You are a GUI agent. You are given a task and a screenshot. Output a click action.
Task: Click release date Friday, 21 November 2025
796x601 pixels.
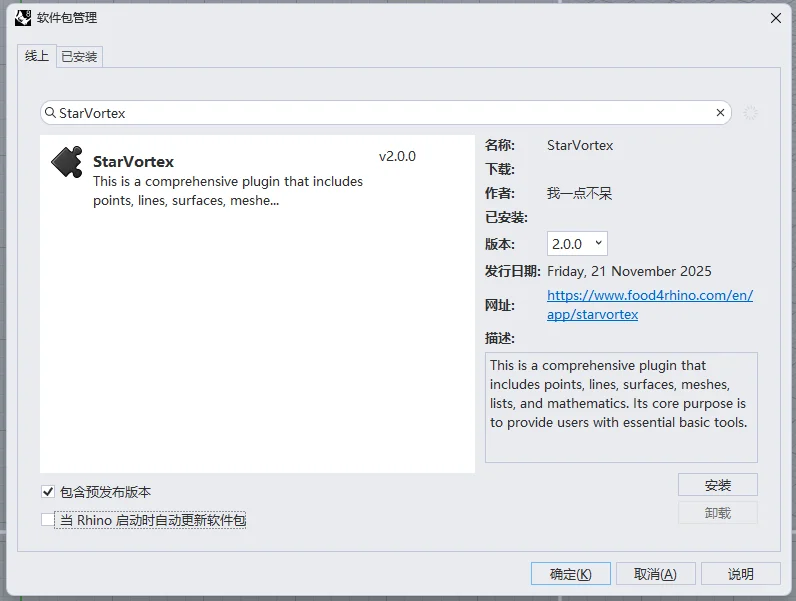[x=629, y=271]
